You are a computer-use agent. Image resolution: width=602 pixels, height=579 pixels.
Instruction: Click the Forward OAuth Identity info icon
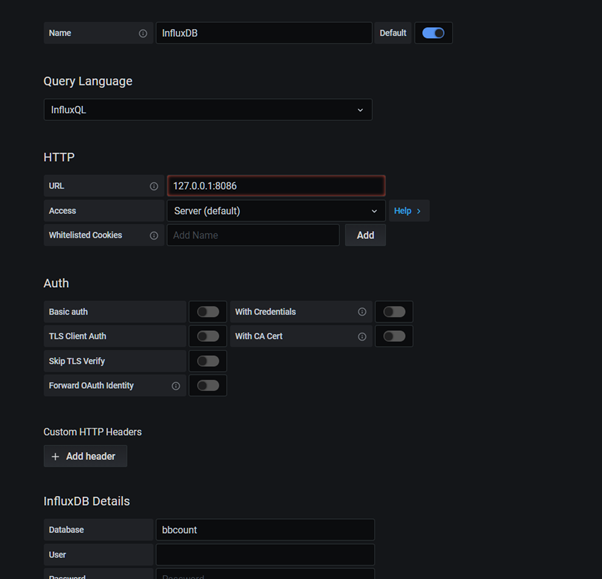click(x=176, y=385)
